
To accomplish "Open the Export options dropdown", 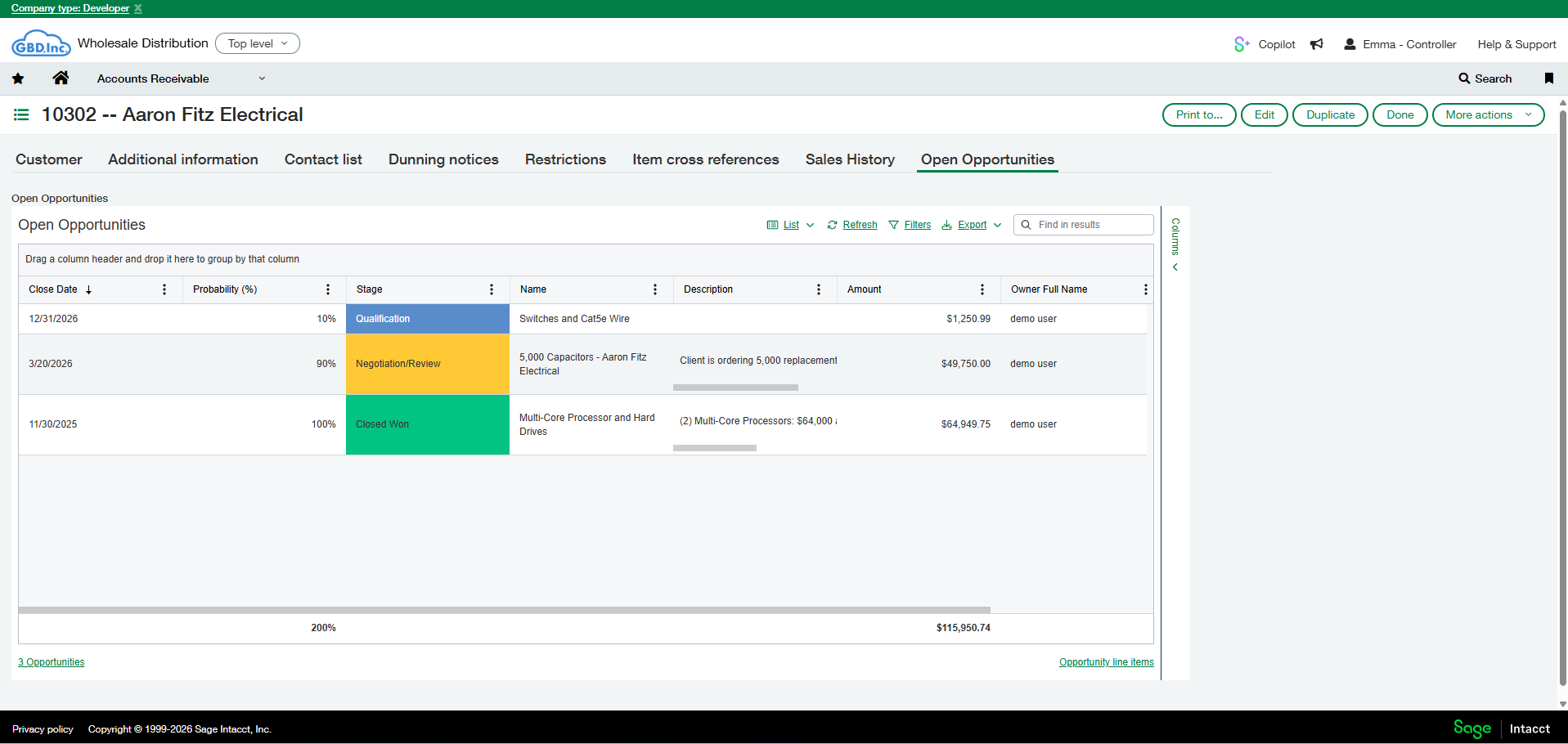I will click(971, 225).
